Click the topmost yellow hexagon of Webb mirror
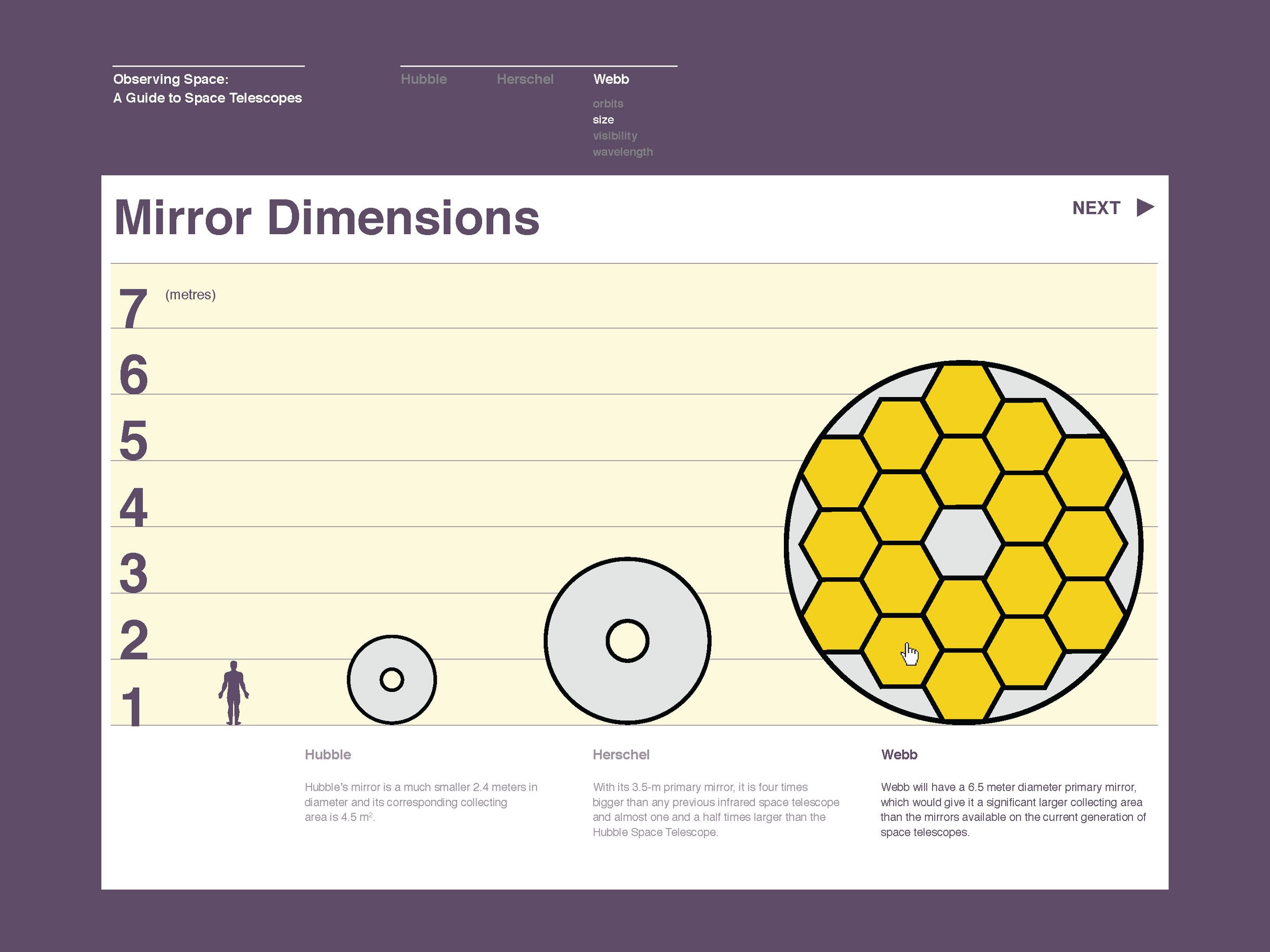Image resolution: width=1270 pixels, height=952 pixels. (963, 400)
